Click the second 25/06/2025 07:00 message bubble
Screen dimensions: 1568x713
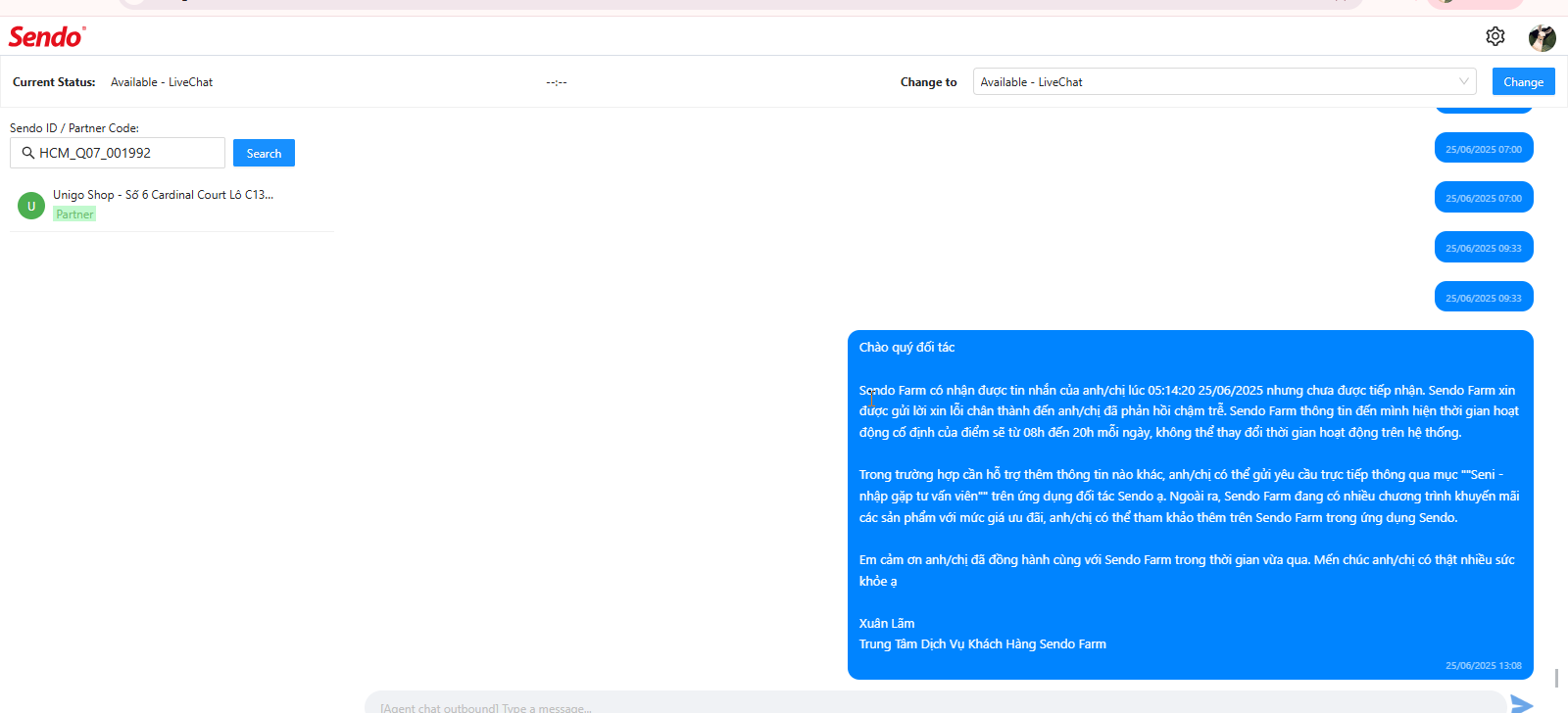pyautogui.click(x=1484, y=198)
